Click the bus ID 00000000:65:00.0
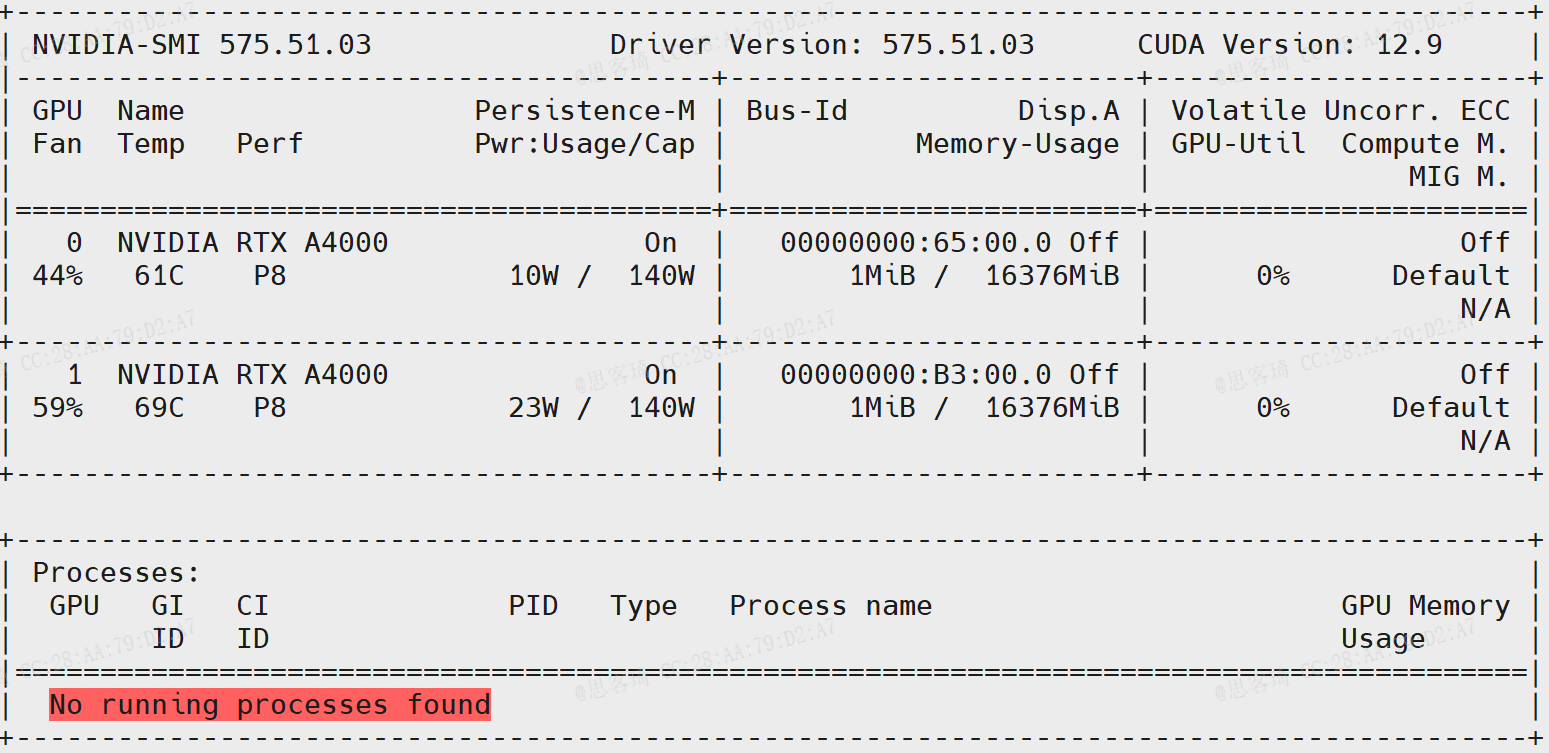The width and height of the screenshot is (1549, 753). pos(916,243)
